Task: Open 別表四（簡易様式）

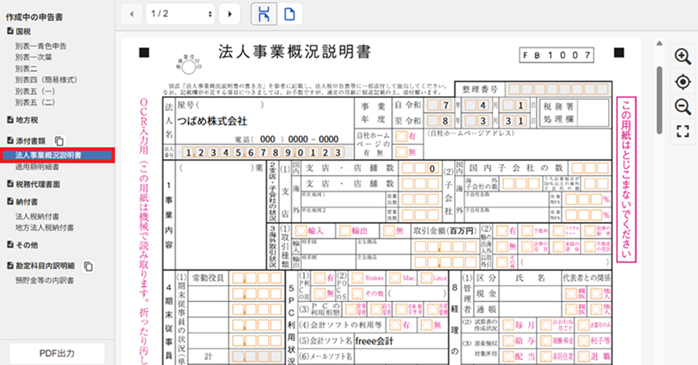Action: point(46,80)
